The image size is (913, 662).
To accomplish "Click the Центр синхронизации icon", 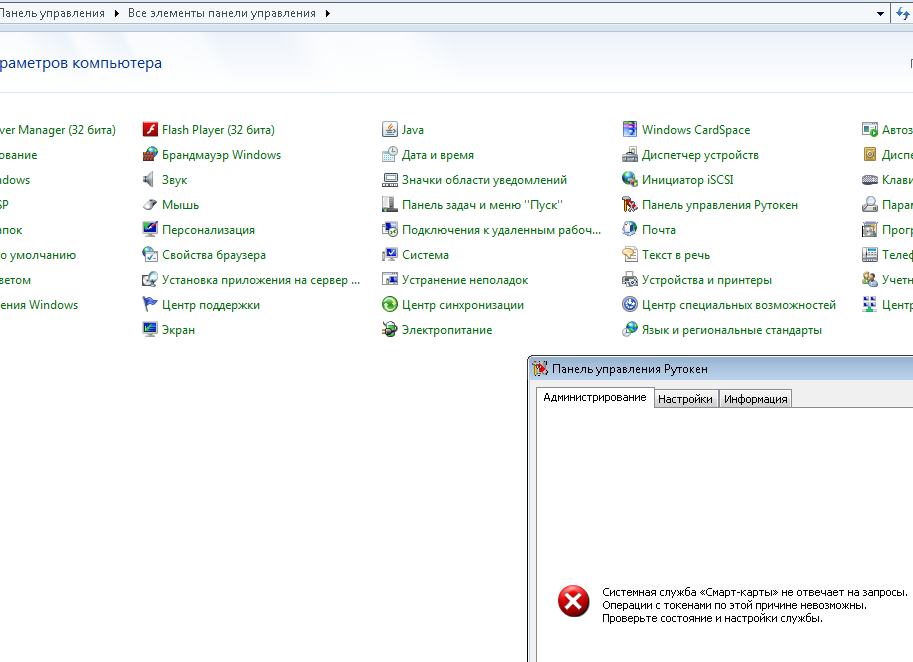I will (x=390, y=305).
